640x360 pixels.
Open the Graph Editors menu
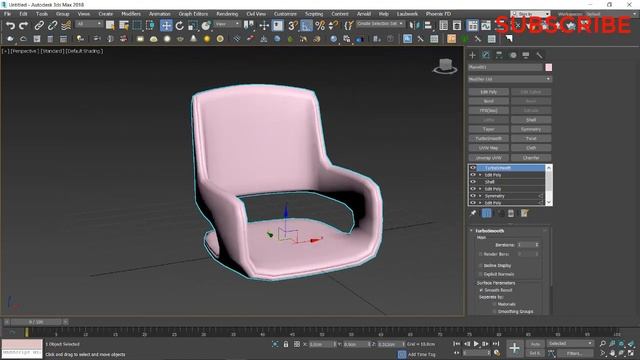coord(193,14)
